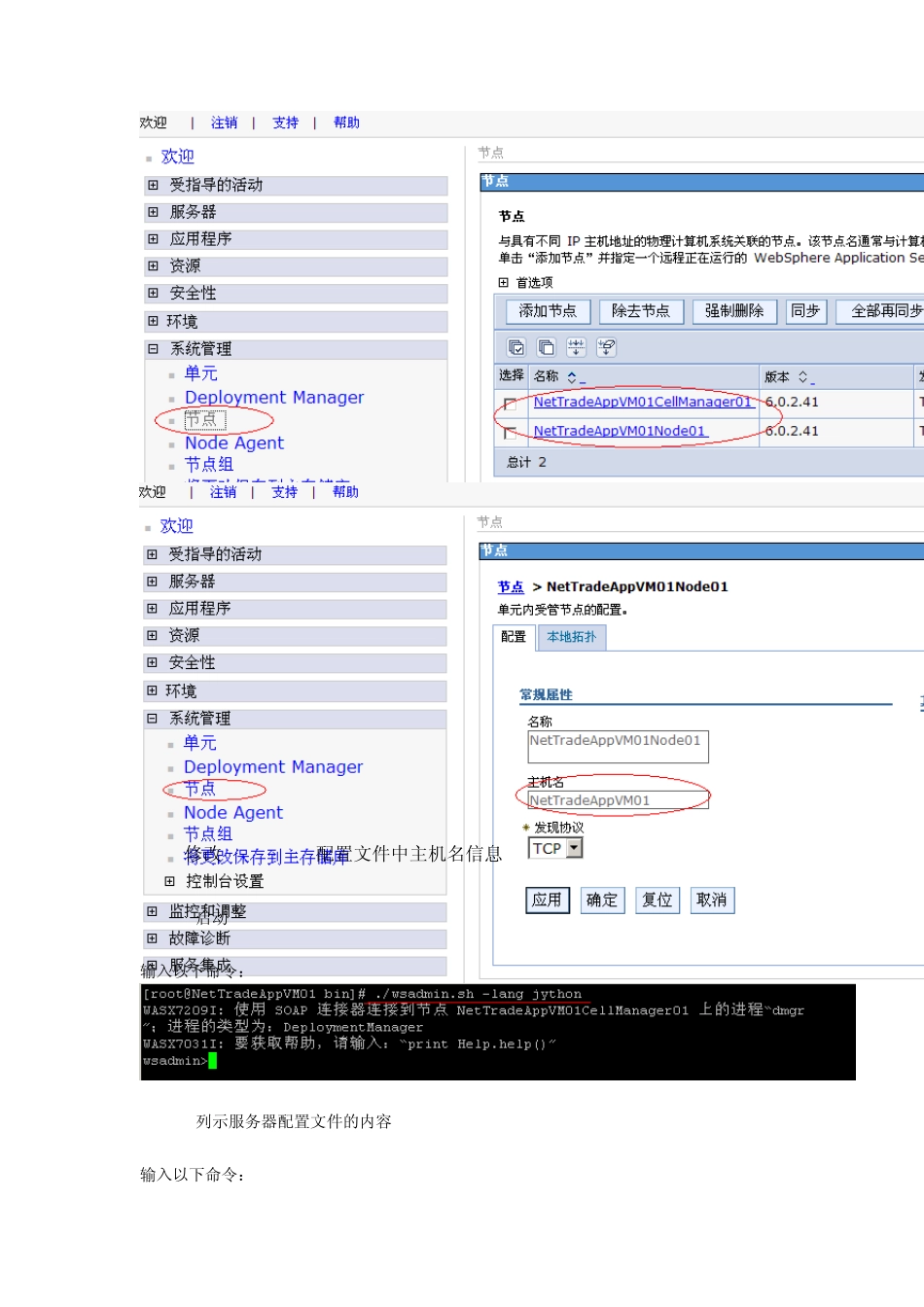The image size is (924, 1307).
Task: Open the NetTradeAppVM01Node01 node link
Action: pos(620,431)
